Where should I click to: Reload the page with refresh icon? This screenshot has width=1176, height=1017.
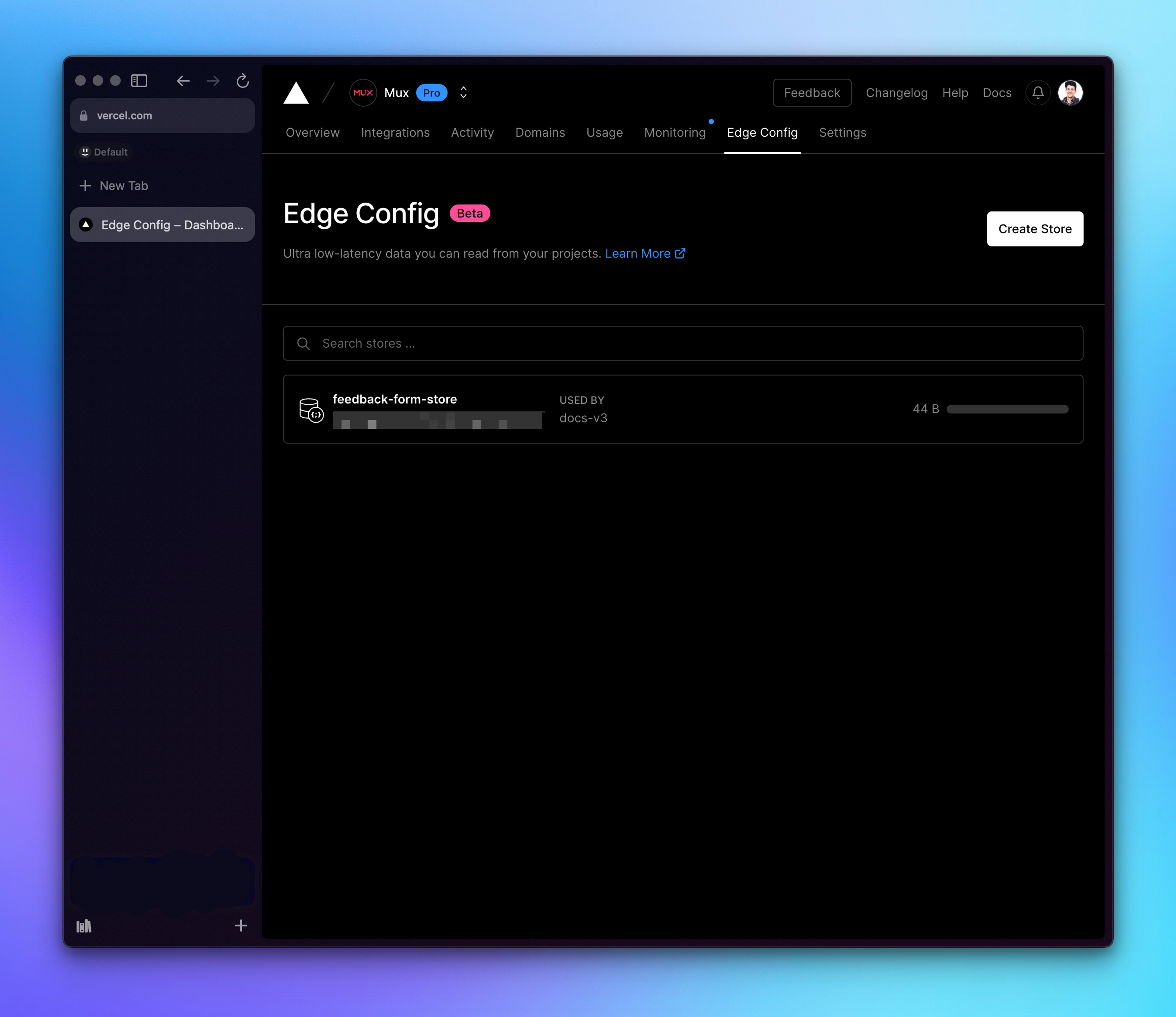pyautogui.click(x=242, y=81)
